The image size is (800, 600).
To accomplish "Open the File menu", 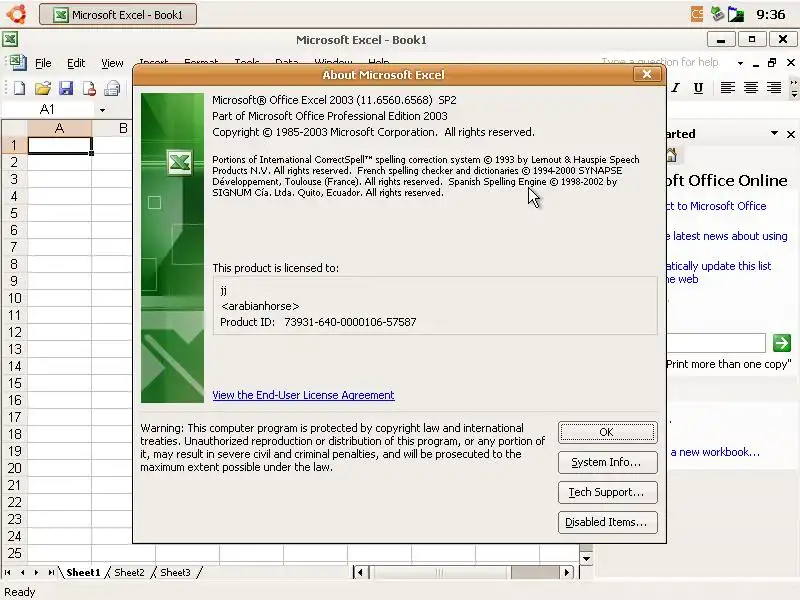I will click(x=43, y=63).
